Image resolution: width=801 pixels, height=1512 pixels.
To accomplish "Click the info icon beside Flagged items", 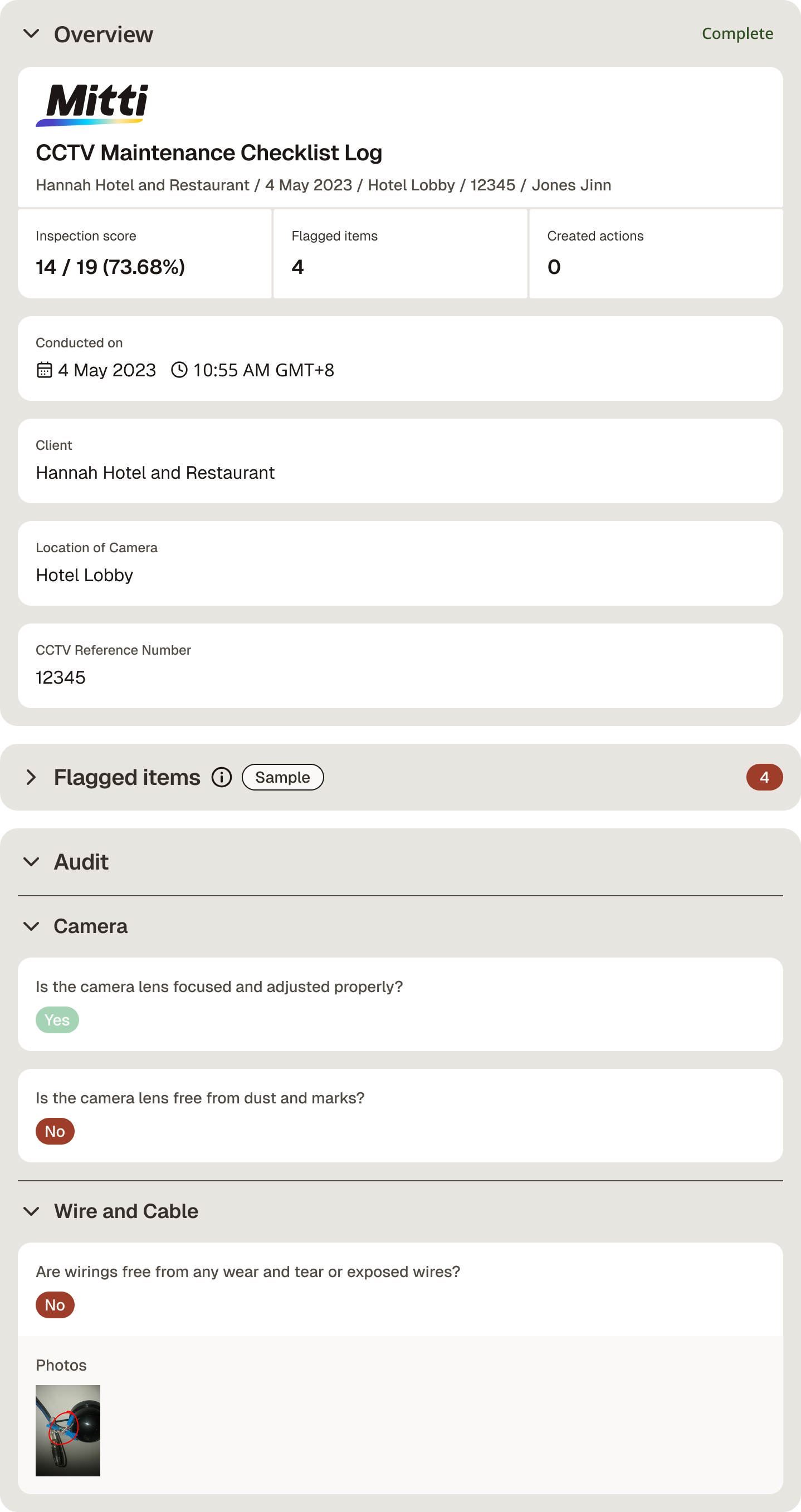I will pyautogui.click(x=221, y=777).
